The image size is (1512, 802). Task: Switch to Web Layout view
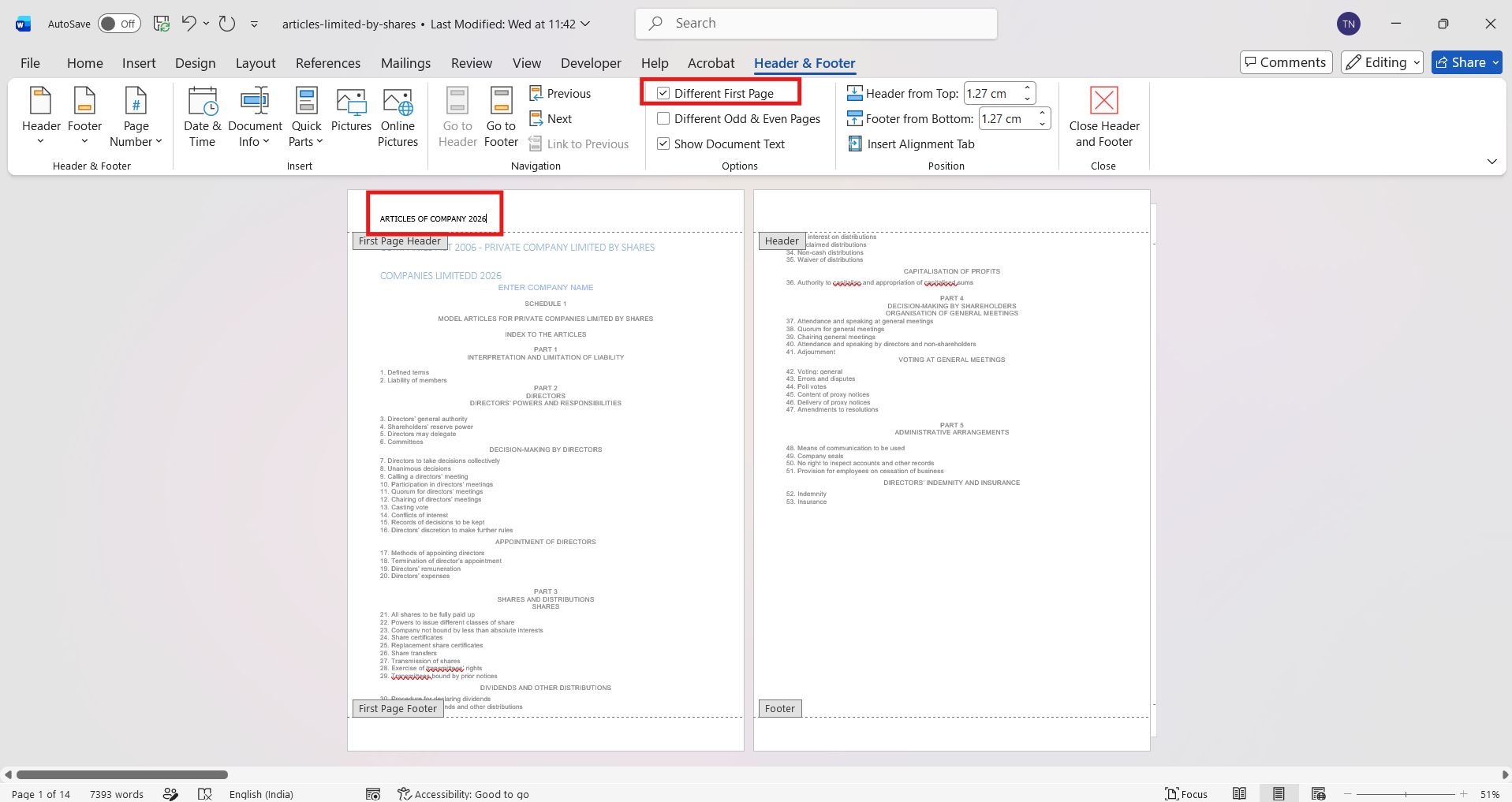click(1318, 794)
